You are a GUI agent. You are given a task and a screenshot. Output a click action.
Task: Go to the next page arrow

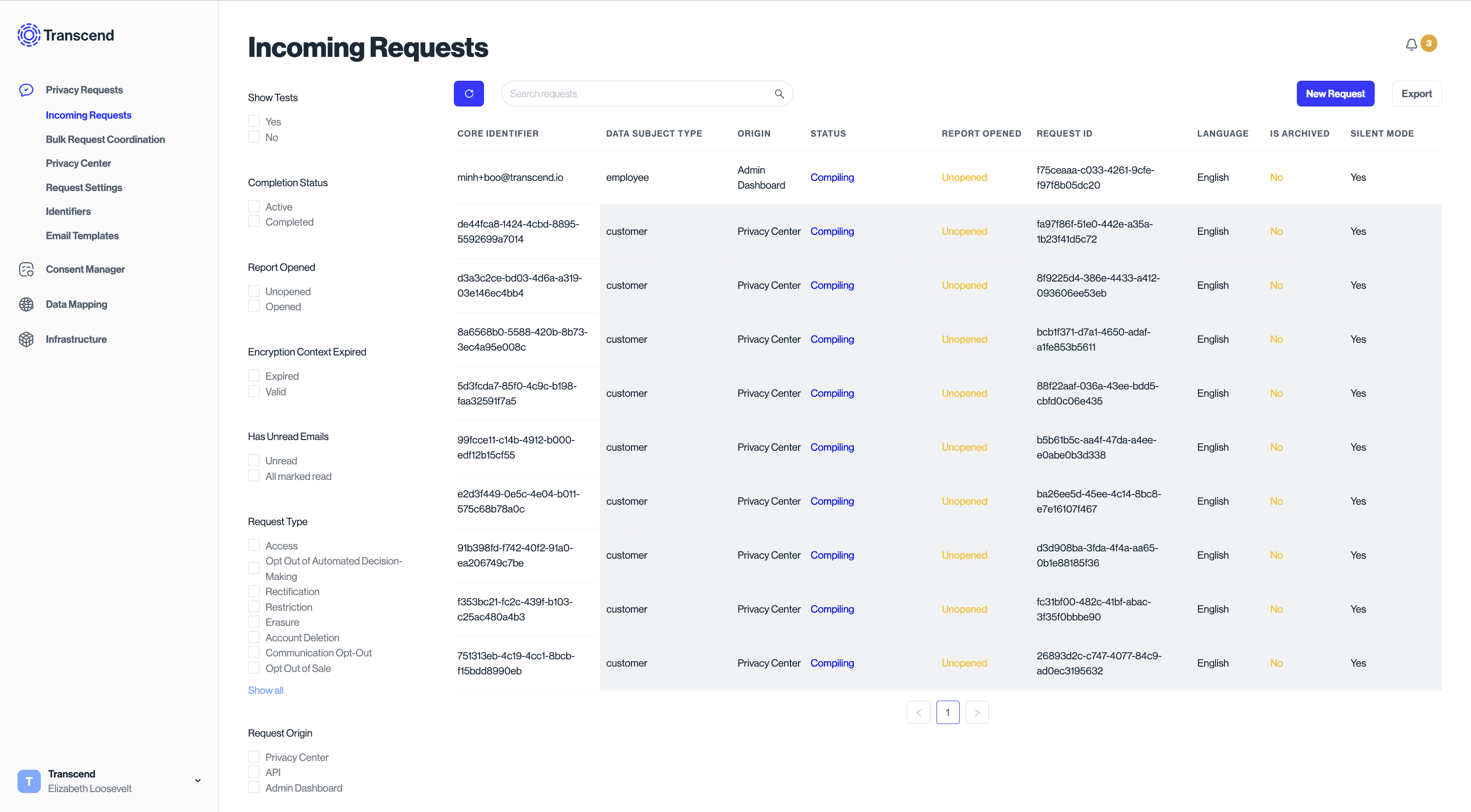click(976, 712)
